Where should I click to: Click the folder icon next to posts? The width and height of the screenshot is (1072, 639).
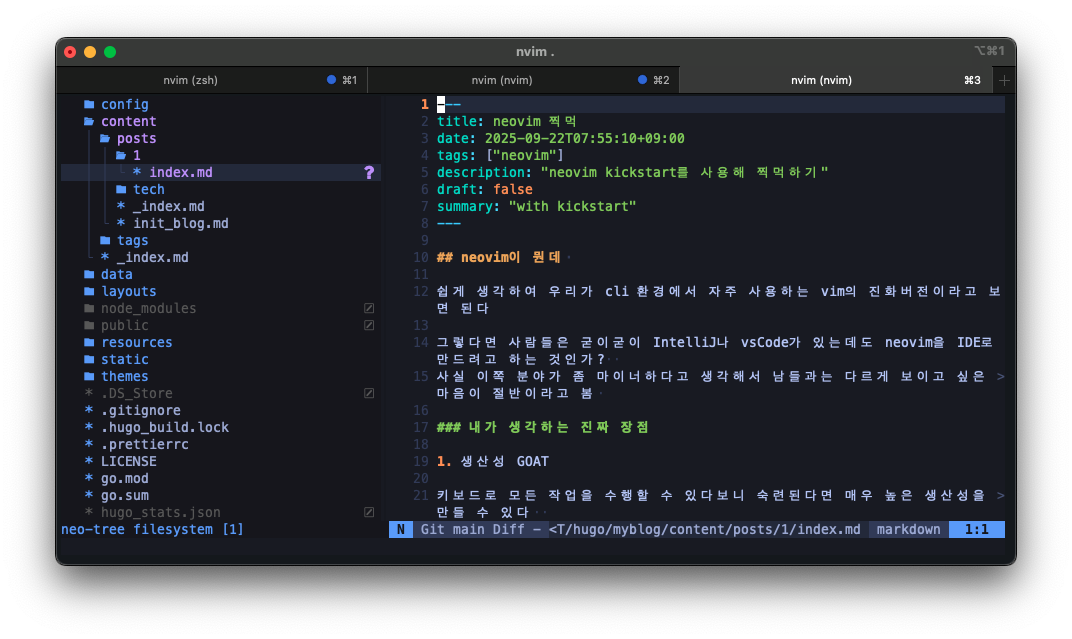(x=103, y=138)
